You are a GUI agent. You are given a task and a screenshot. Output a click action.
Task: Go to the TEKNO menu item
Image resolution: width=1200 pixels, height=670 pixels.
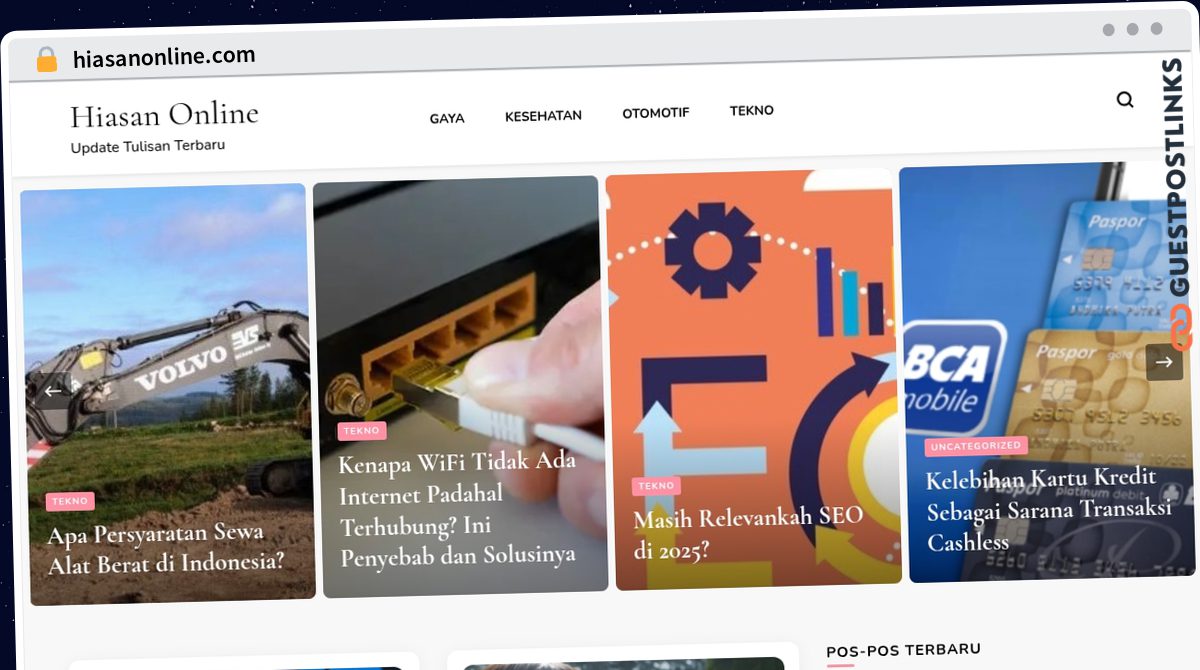752,110
